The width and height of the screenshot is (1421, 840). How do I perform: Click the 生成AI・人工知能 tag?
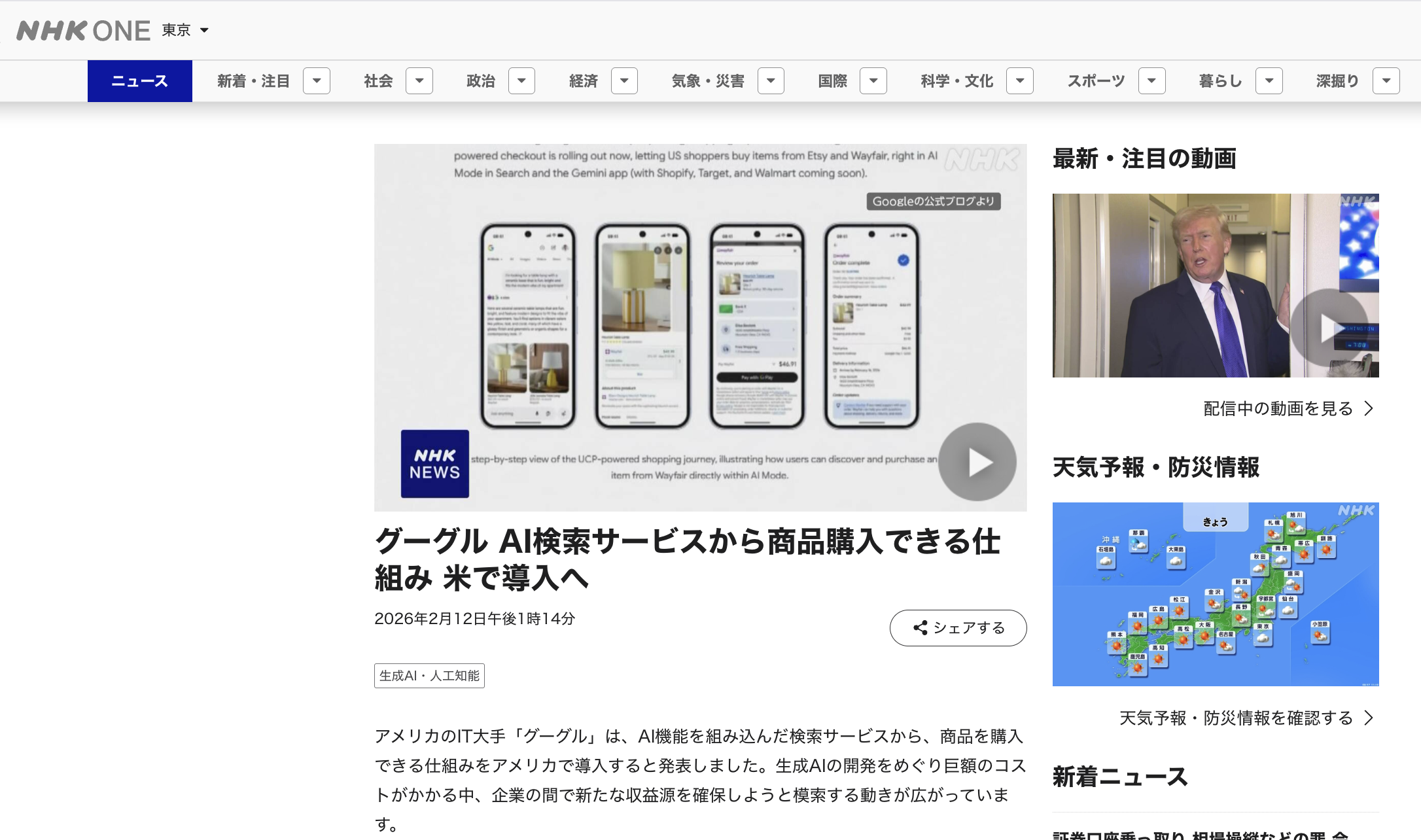429,676
